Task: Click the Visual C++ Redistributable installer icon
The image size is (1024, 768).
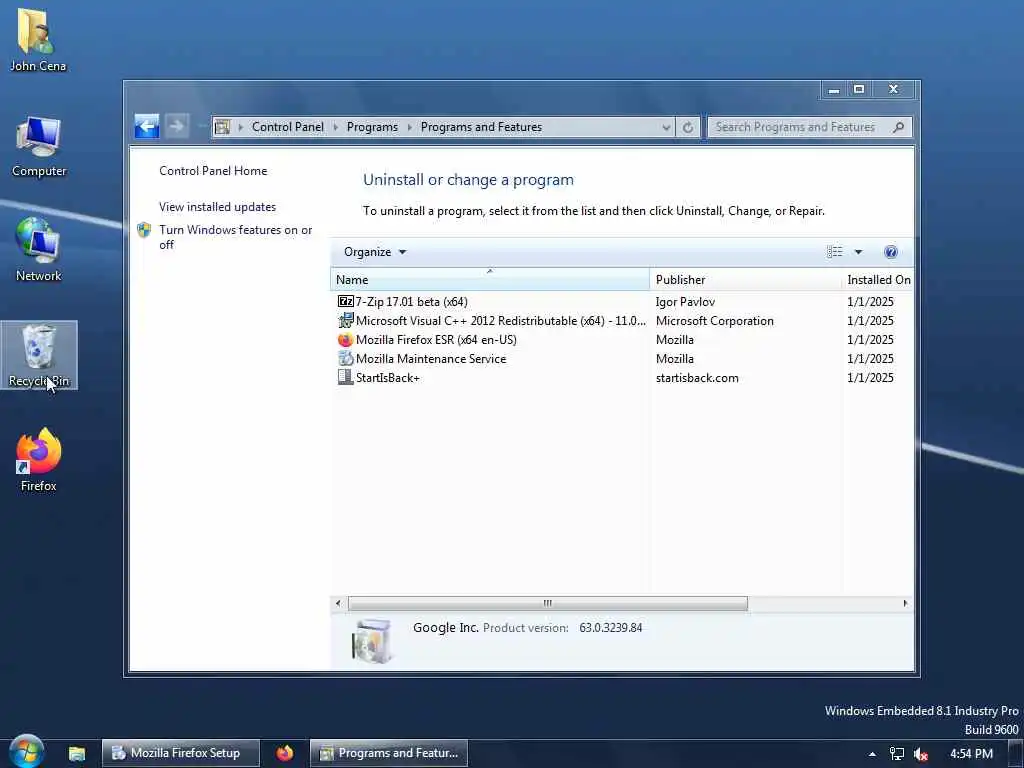Action: coord(345,320)
